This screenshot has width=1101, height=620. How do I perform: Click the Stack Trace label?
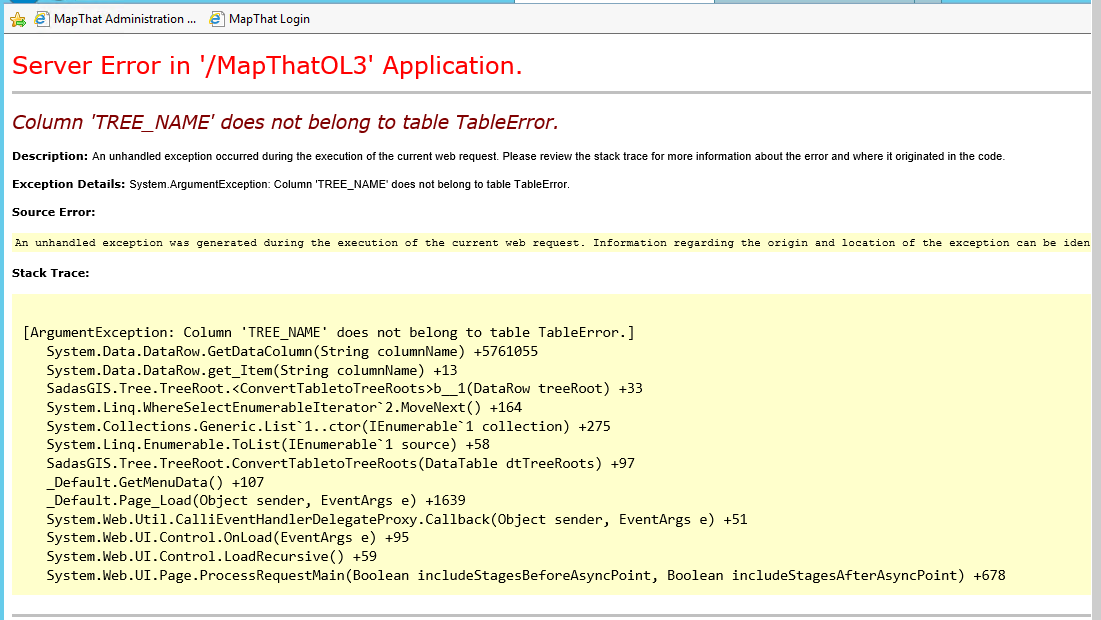point(51,273)
